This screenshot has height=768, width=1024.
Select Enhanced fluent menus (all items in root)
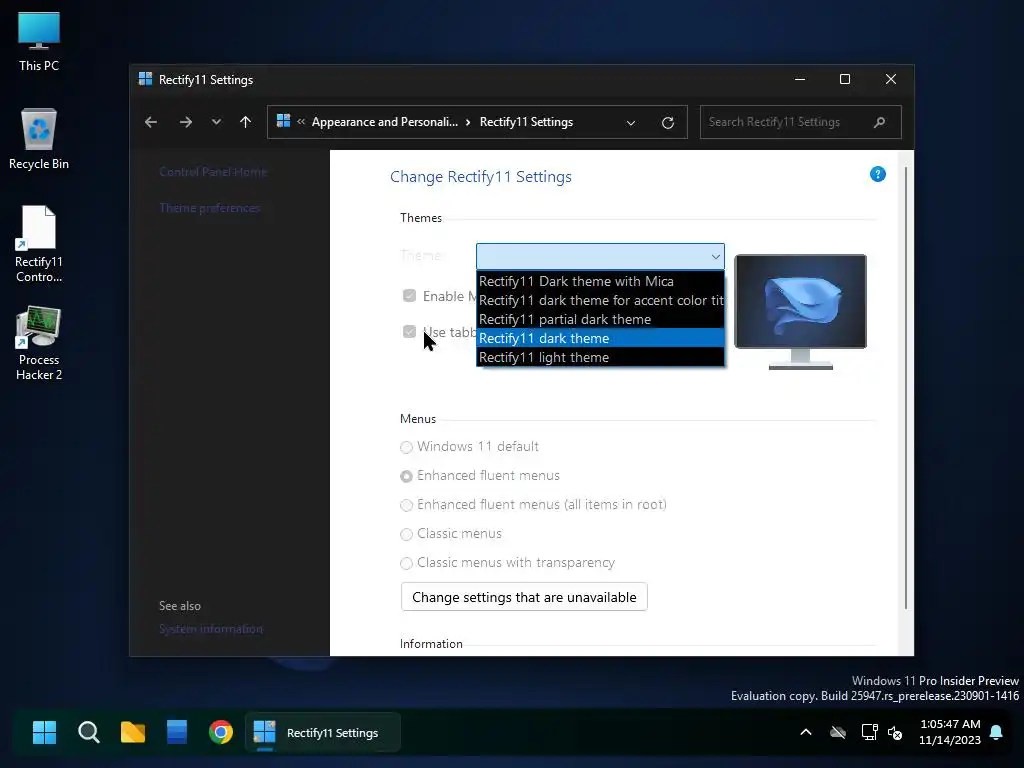(406, 505)
